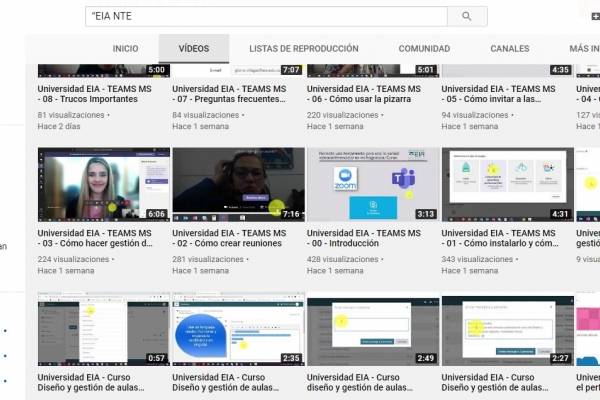Go to the CANALES tab

click(x=510, y=49)
